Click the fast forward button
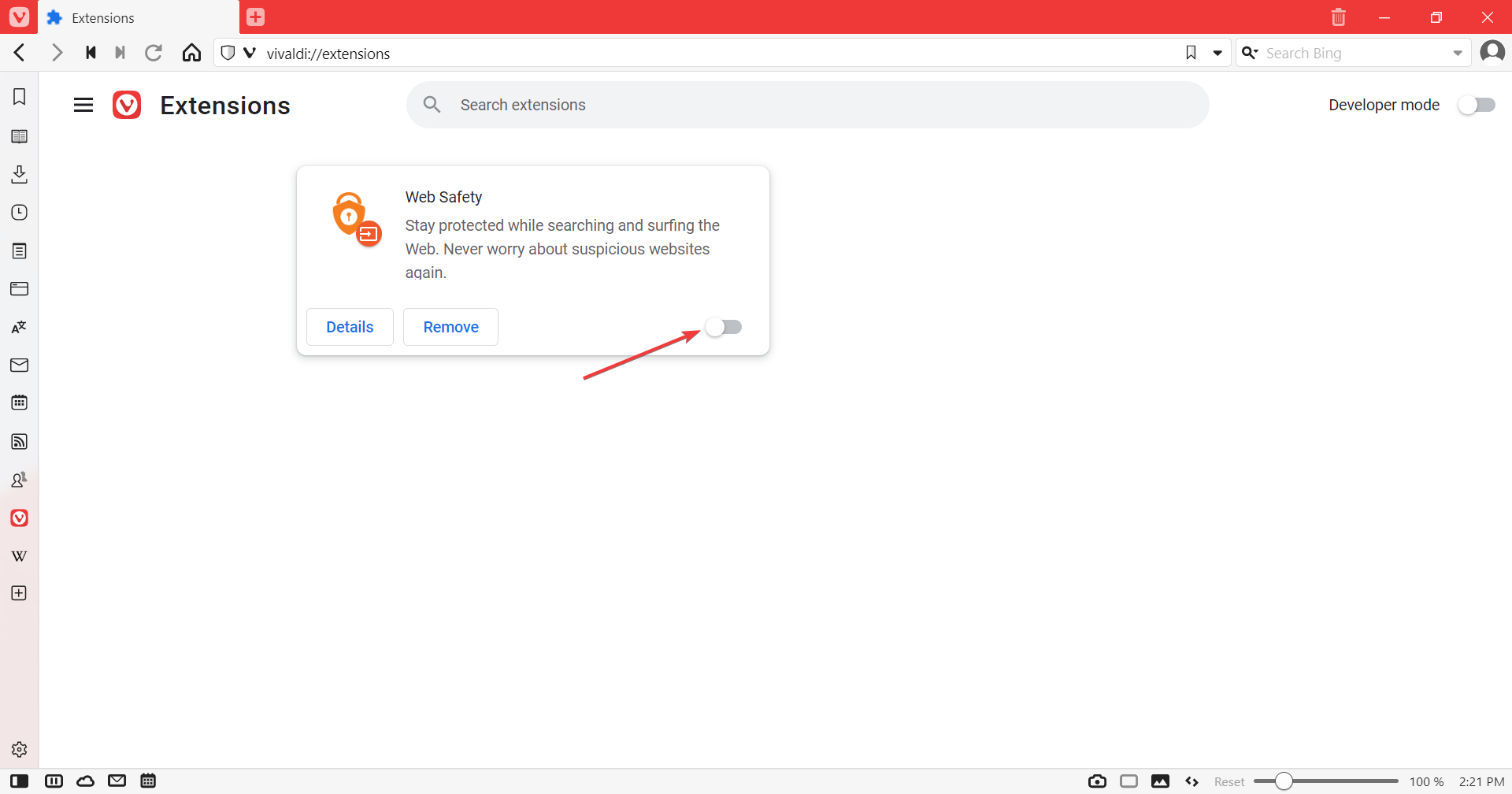1512x794 pixels. click(120, 53)
